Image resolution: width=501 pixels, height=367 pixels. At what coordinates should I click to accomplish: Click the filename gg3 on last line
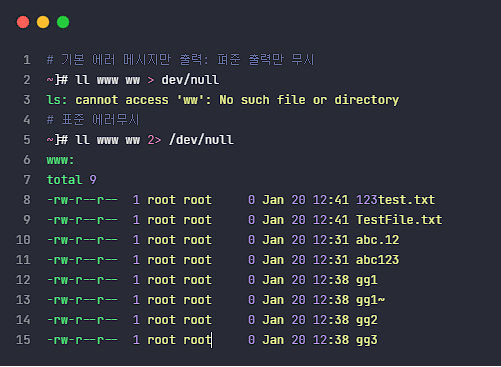(367, 340)
